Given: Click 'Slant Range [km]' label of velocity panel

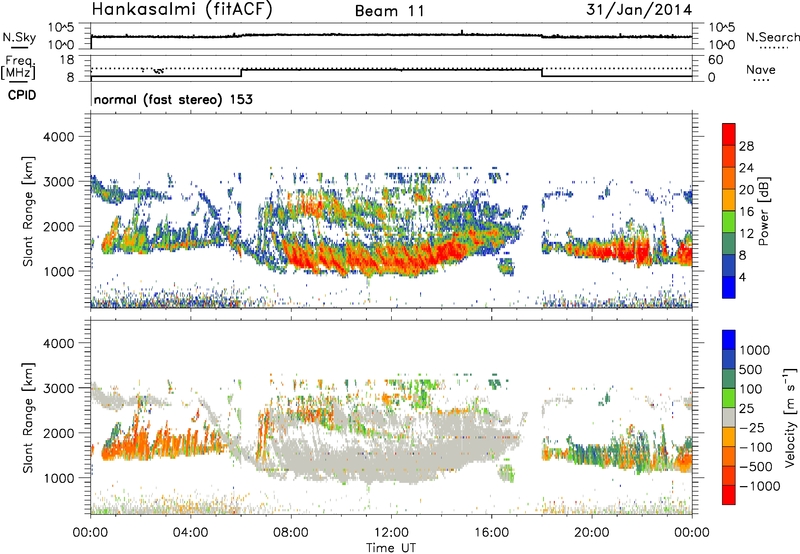Looking at the screenshot, I should pyautogui.click(x=28, y=417).
